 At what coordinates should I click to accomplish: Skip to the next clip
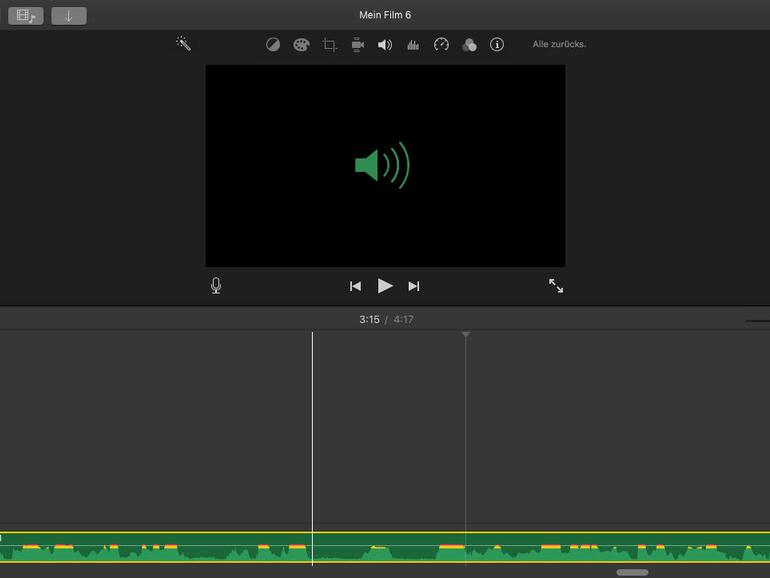(414, 286)
